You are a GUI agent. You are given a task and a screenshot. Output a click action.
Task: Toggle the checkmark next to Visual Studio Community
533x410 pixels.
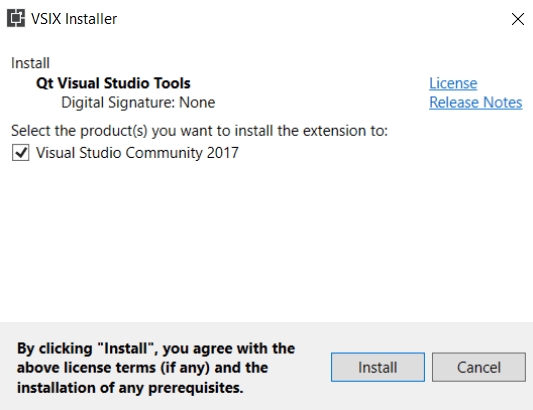pyautogui.click(x=20, y=153)
